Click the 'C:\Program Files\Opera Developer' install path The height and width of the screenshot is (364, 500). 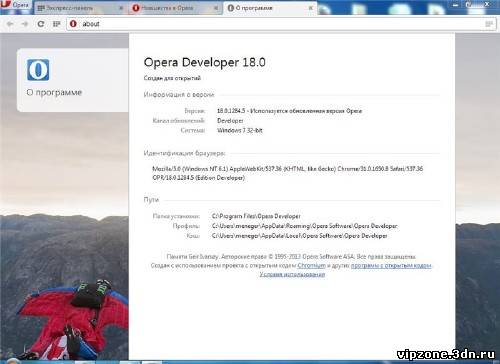256,216
